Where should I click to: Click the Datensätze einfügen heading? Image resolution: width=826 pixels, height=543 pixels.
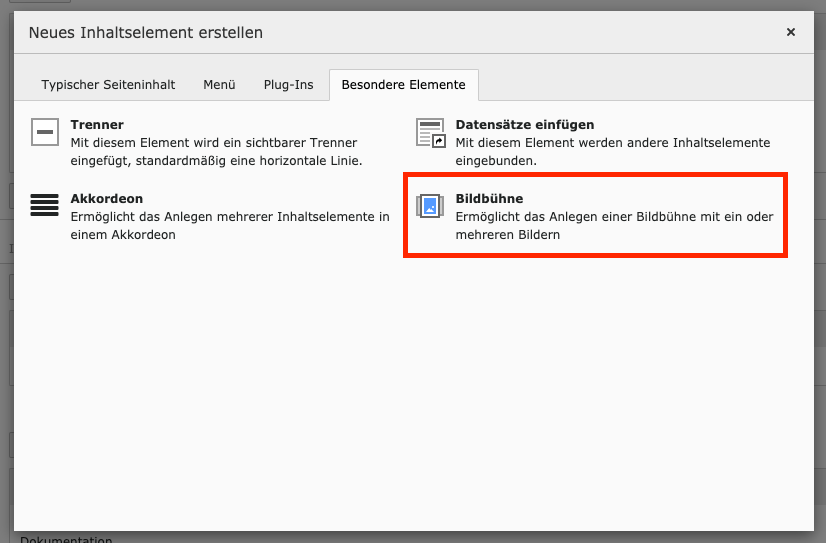point(525,125)
